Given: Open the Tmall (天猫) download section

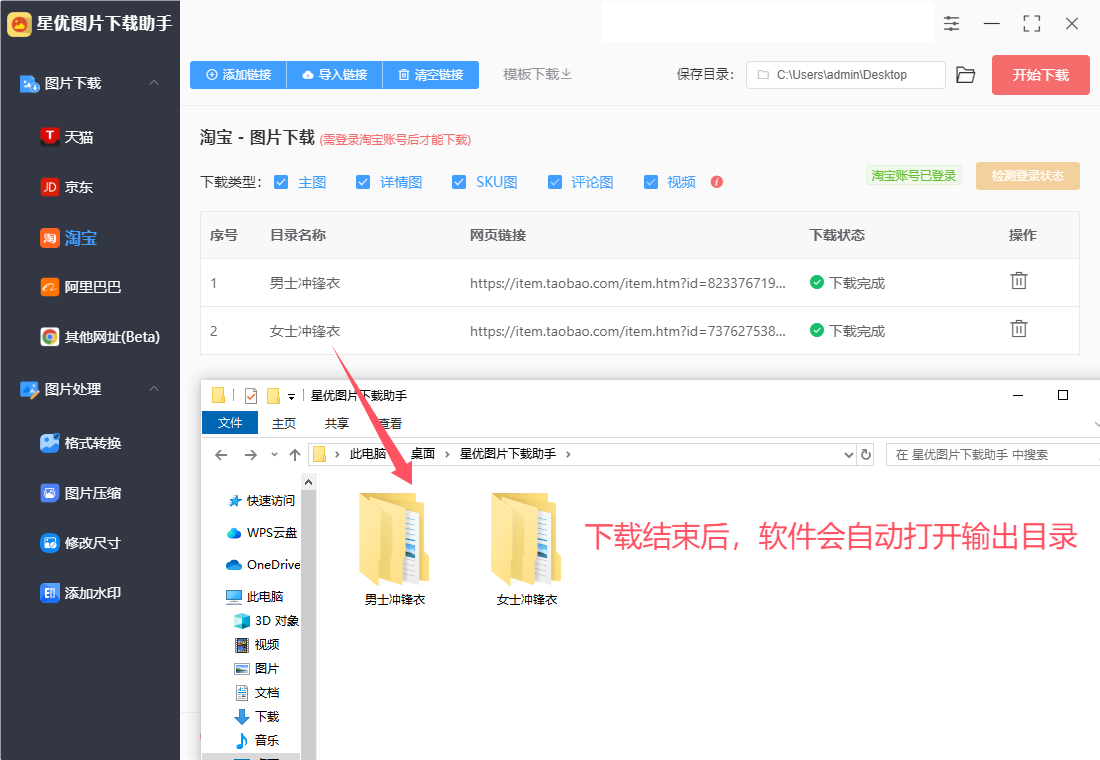Looking at the screenshot, I should (x=67, y=137).
